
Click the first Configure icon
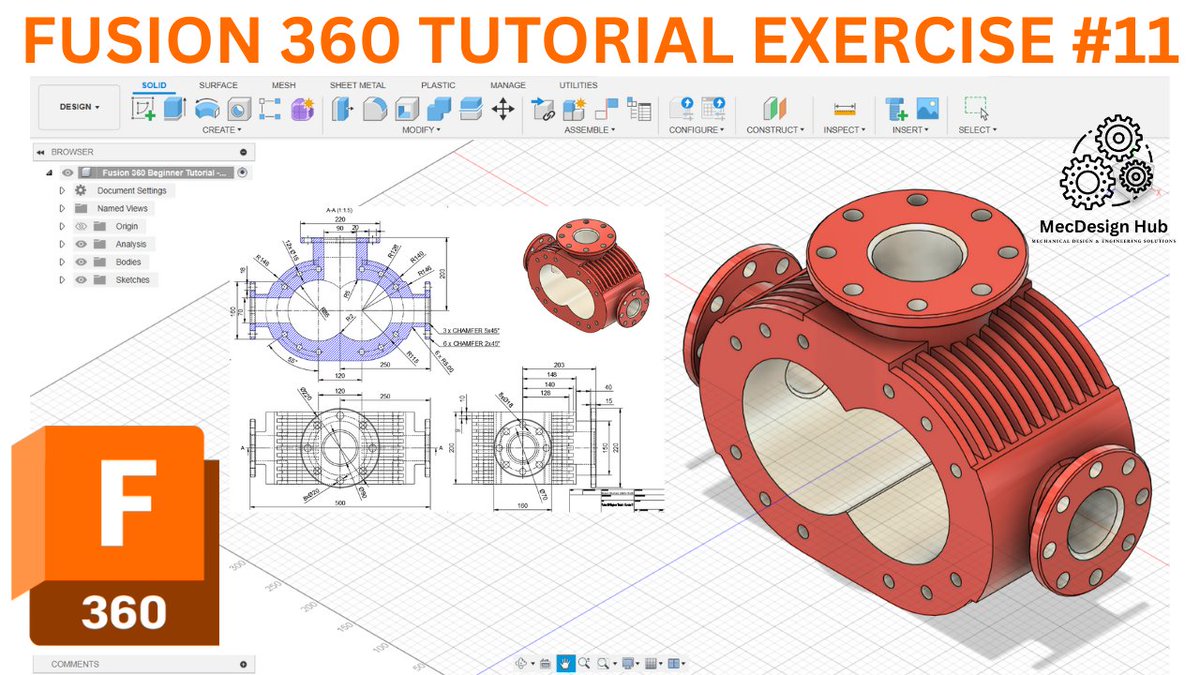tap(681, 108)
